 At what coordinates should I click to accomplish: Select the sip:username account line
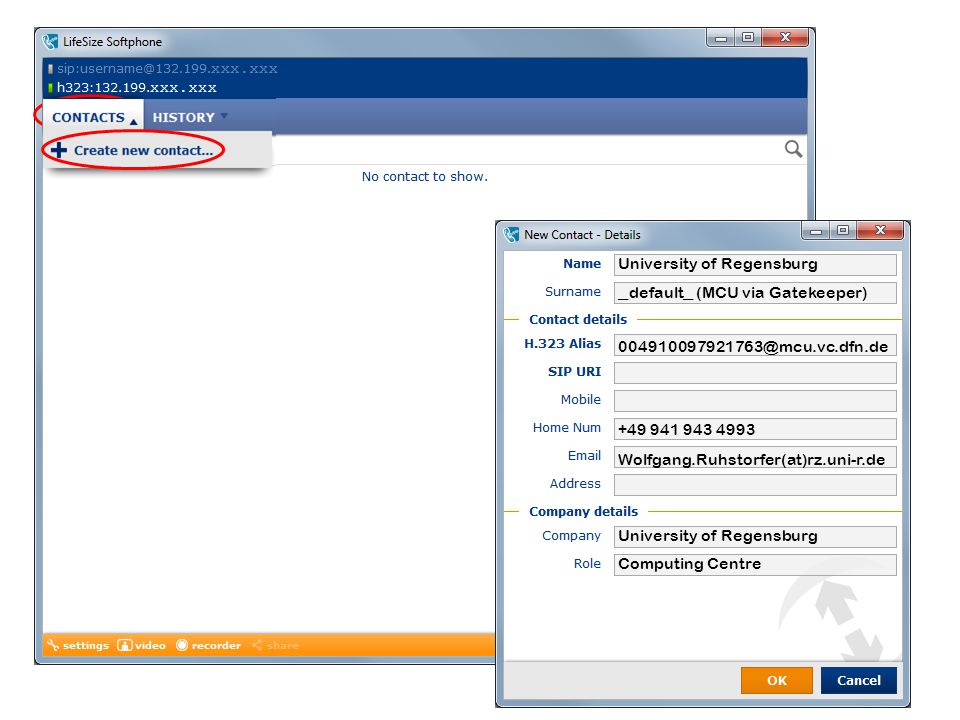[x=163, y=69]
